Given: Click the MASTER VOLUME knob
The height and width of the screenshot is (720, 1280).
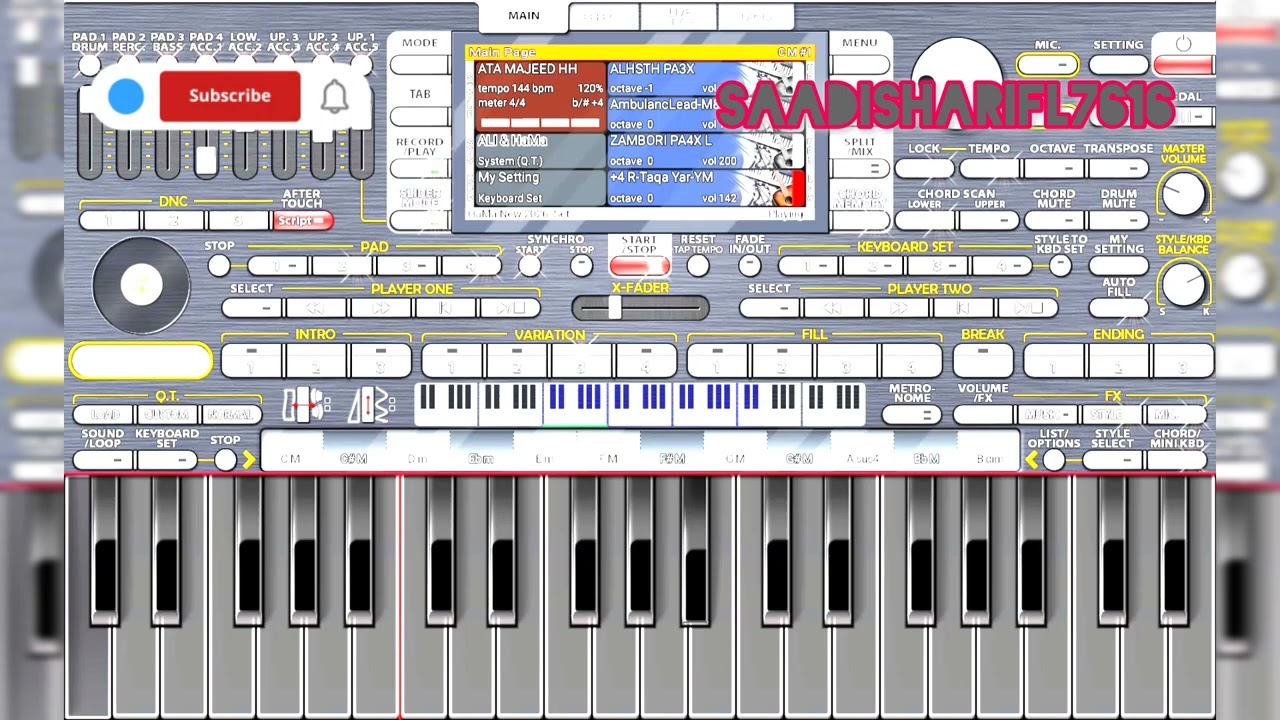Looking at the screenshot, I should [x=1184, y=194].
